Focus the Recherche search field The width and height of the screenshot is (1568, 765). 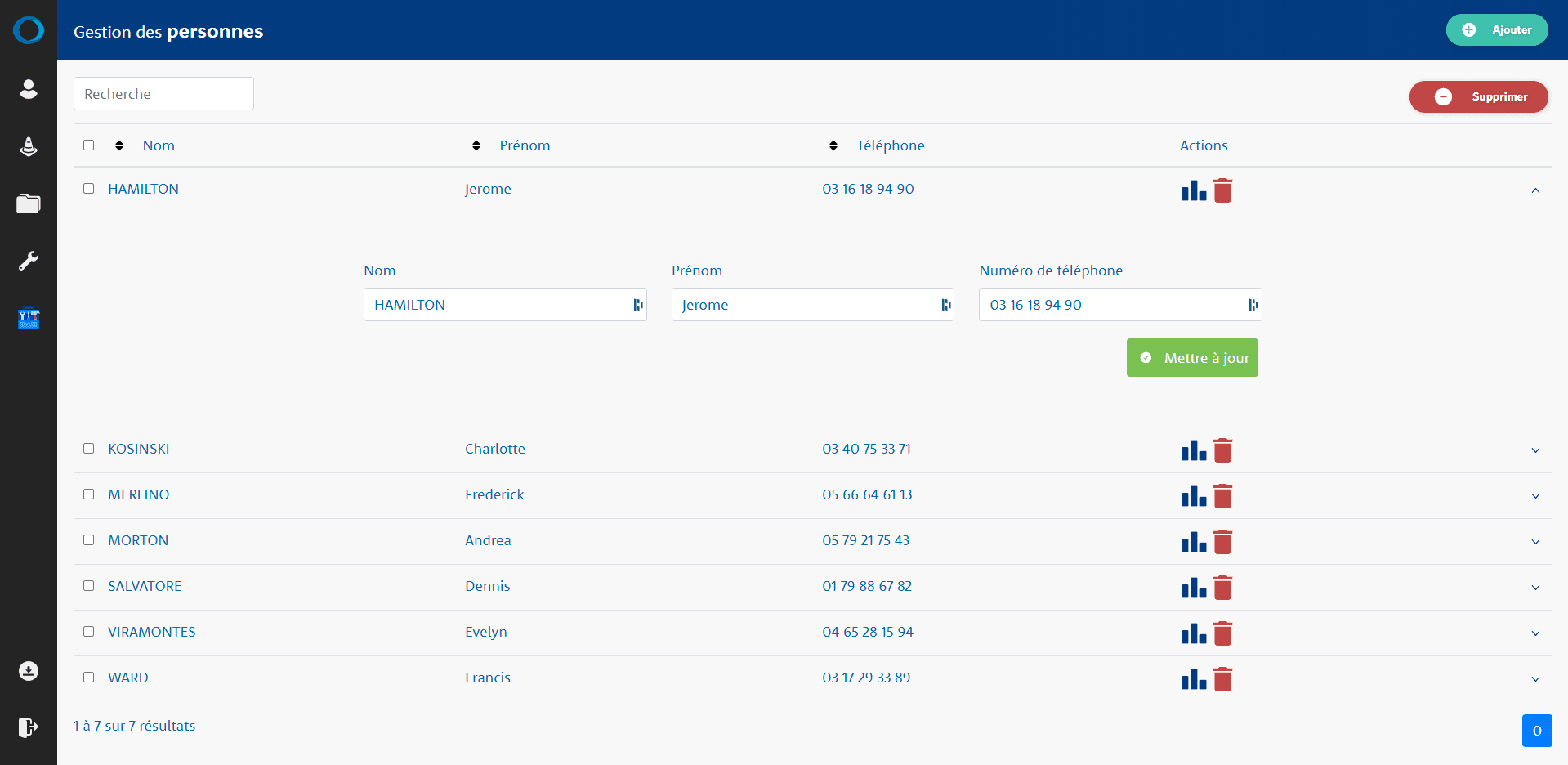[163, 94]
